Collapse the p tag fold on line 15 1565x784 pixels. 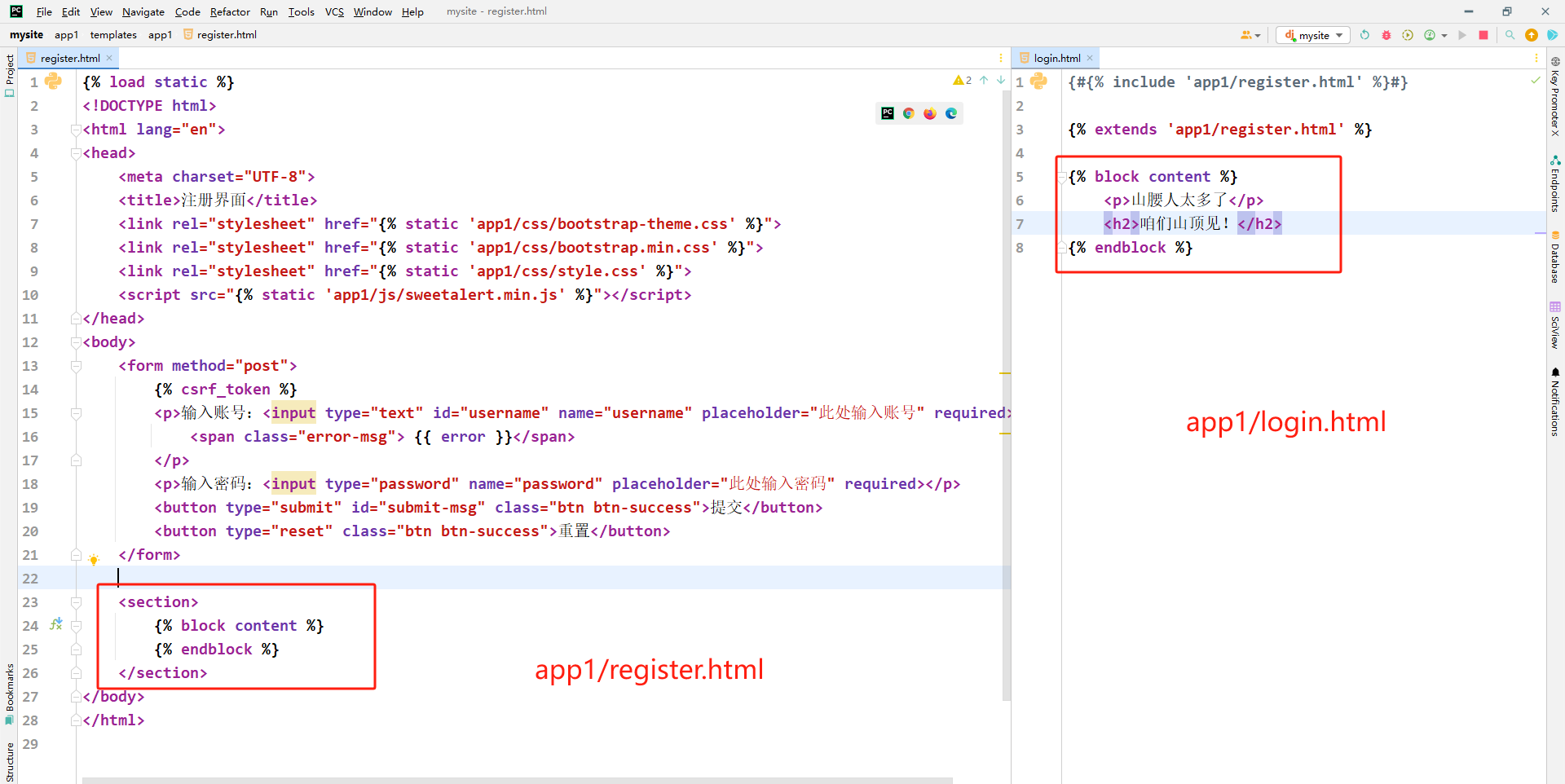point(76,413)
